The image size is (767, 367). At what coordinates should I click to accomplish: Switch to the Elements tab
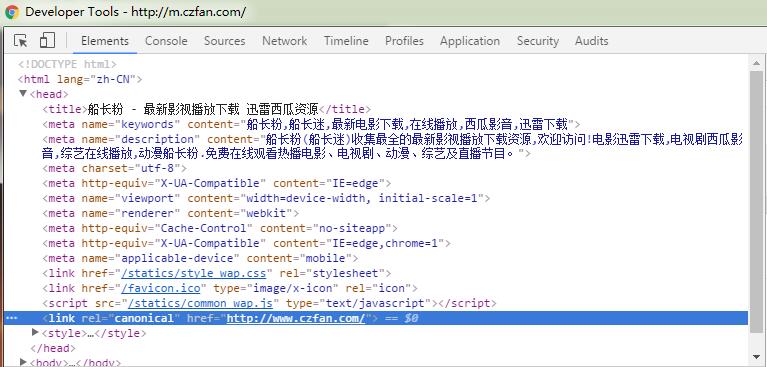click(105, 41)
